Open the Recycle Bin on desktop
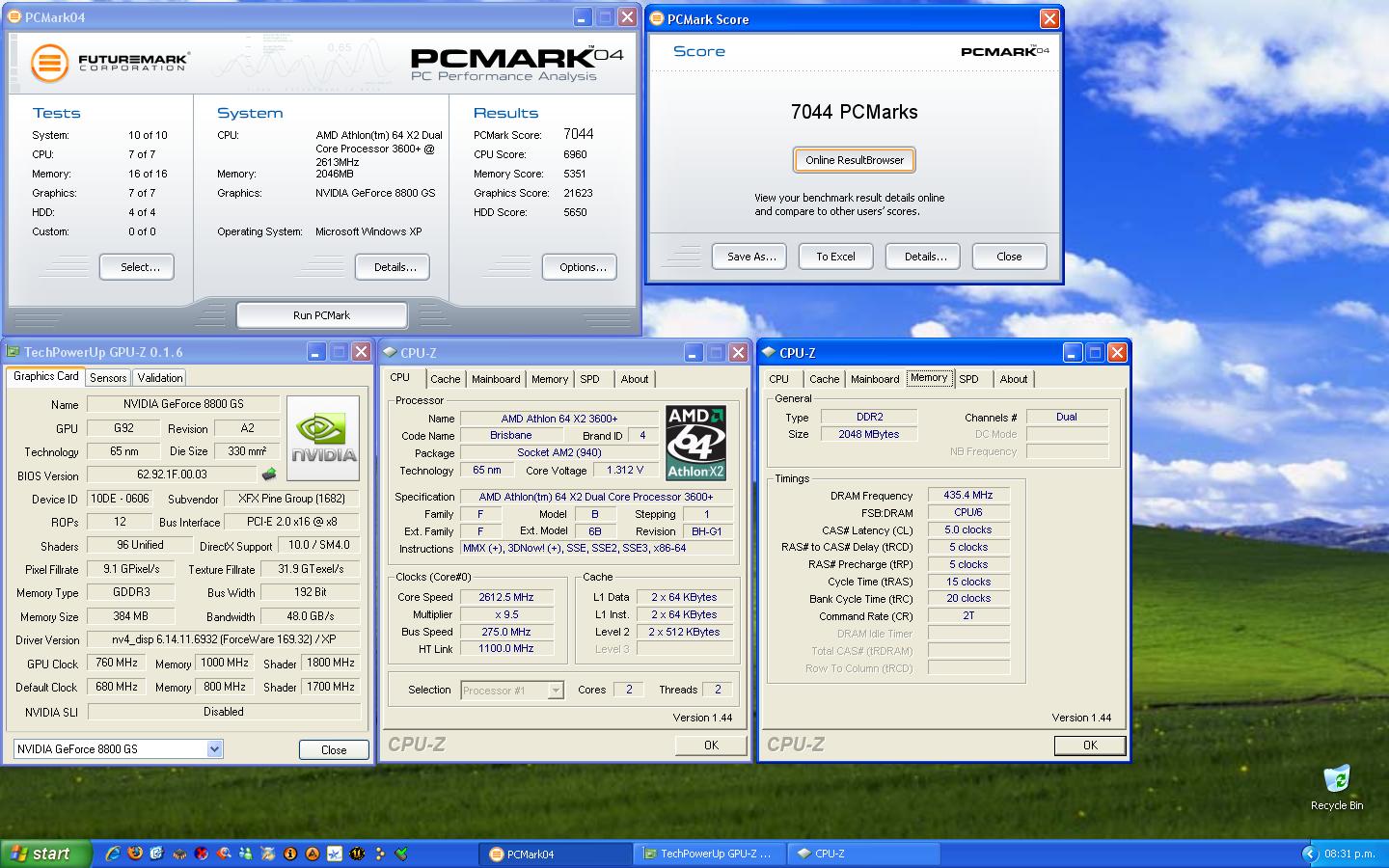1389x868 pixels. coord(1337,787)
